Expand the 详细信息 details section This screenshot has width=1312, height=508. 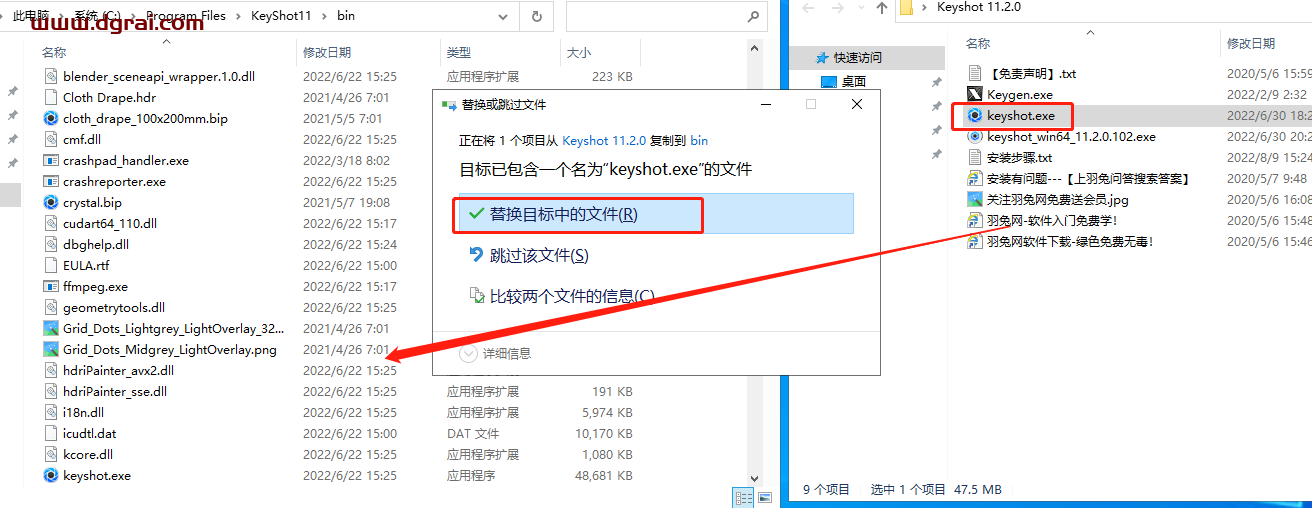click(469, 353)
